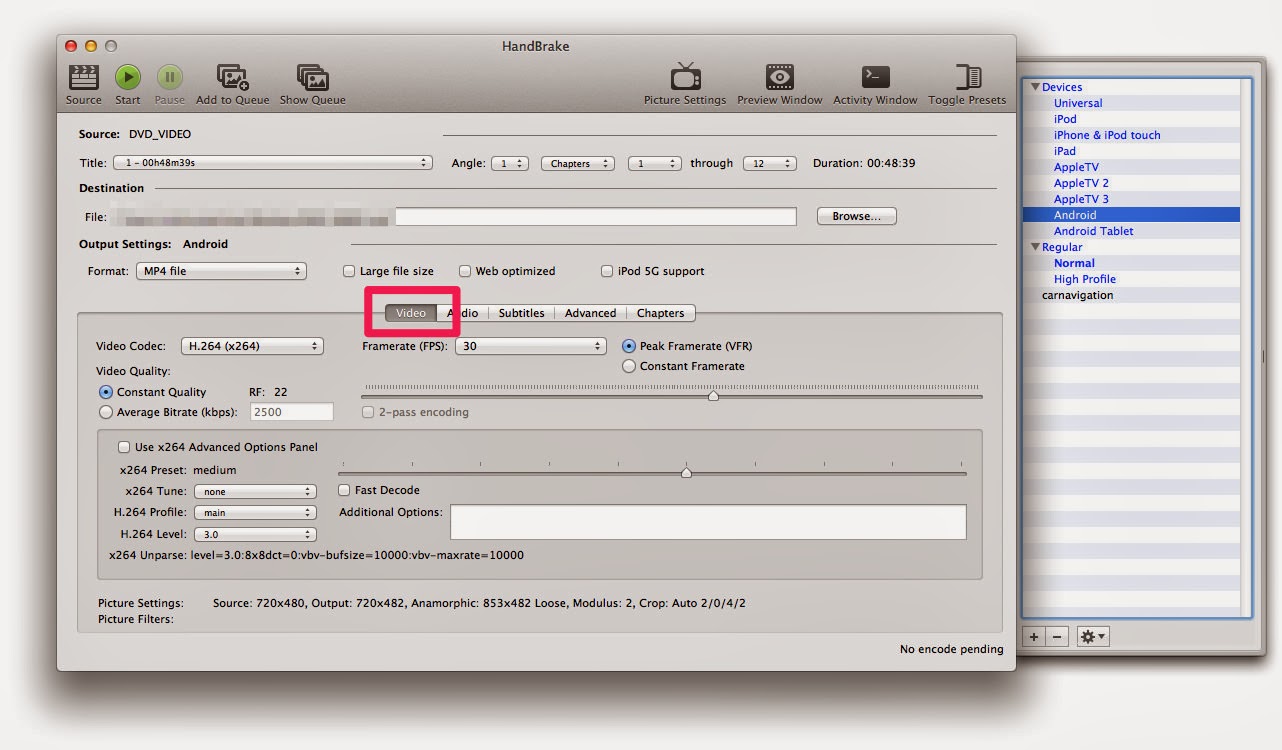Select Average Bitrate (kbps) radio button
The image size is (1282, 750).
pyautogui.click(x=106, y=412)
